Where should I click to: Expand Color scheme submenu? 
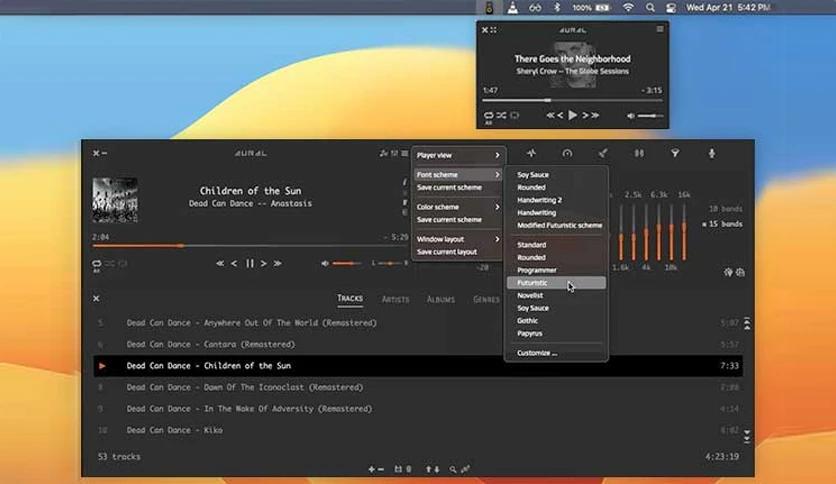[458, 207]
